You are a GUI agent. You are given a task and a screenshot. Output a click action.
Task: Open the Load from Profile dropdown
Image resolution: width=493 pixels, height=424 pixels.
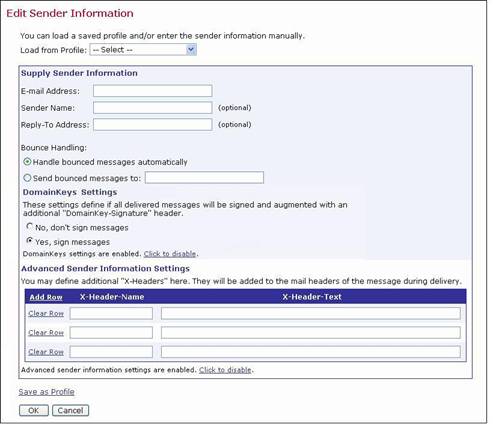point(143,50)
